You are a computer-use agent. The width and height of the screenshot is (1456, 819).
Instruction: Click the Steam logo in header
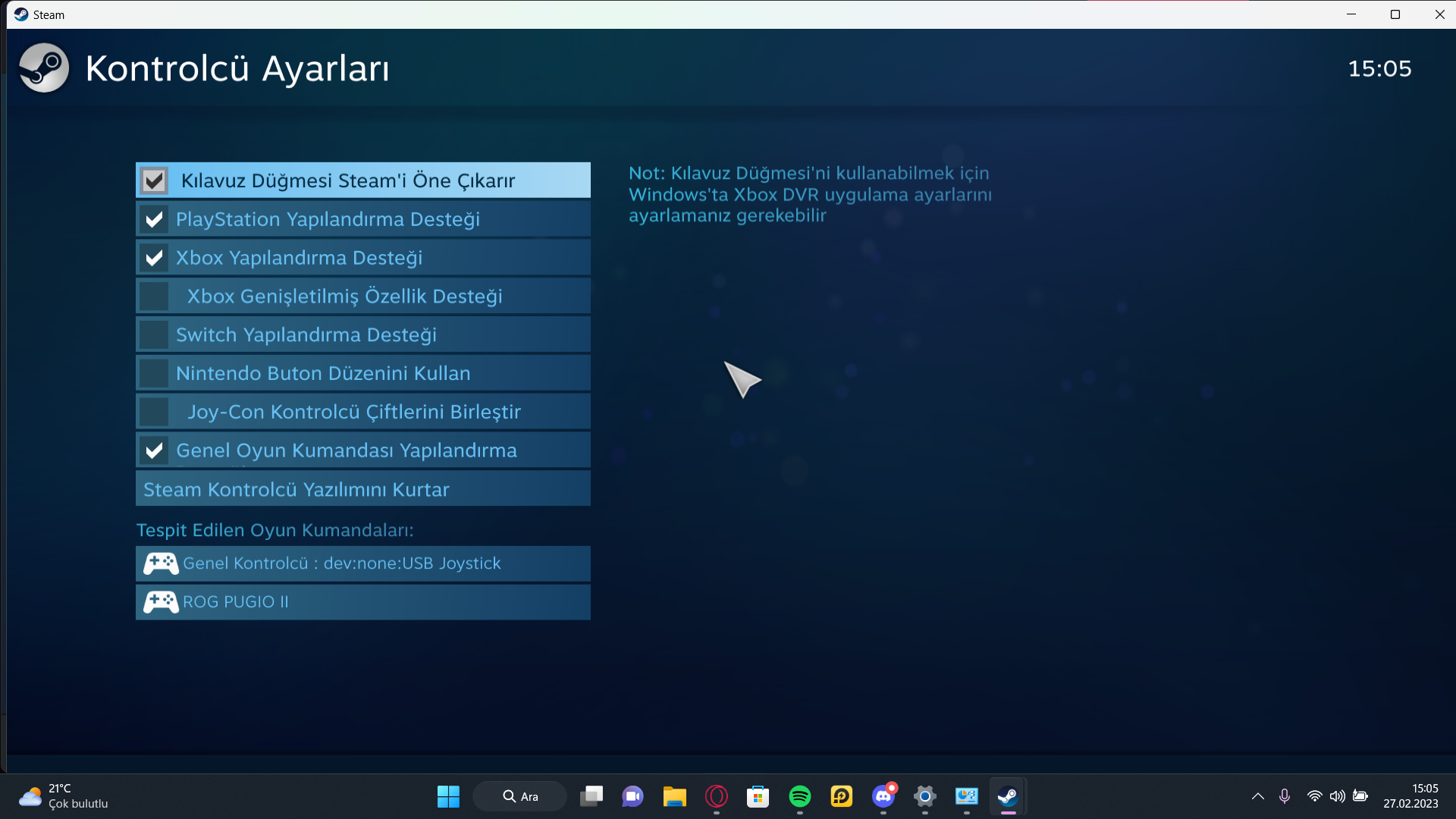pyautogui.click(x=43, y=68)
